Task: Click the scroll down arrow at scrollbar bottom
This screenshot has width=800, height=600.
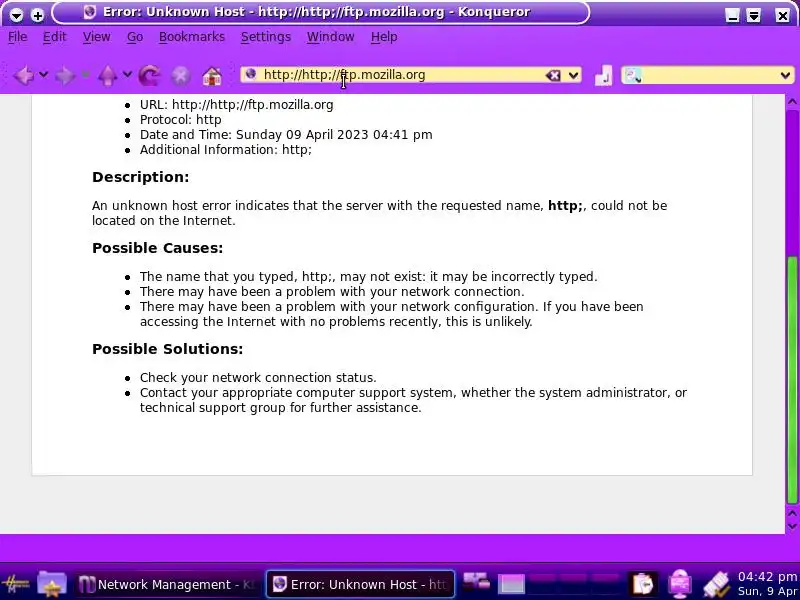Action: tap(792, 527)
